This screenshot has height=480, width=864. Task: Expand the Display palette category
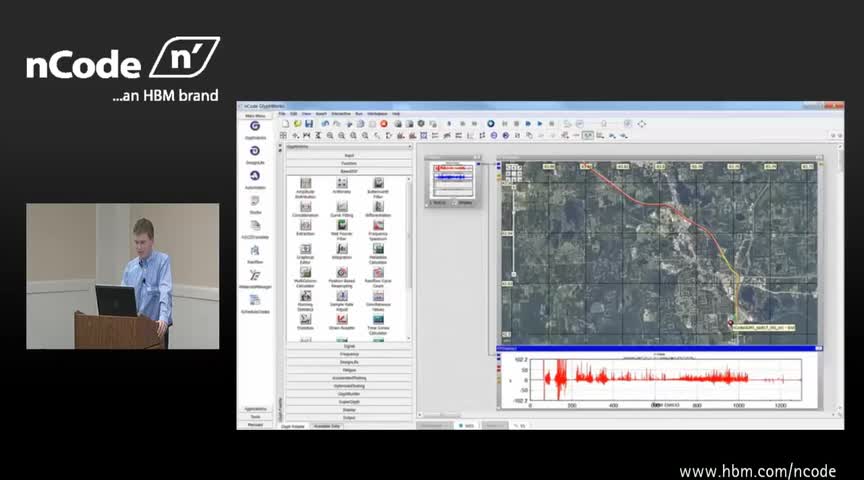click(x=349, y=410)
